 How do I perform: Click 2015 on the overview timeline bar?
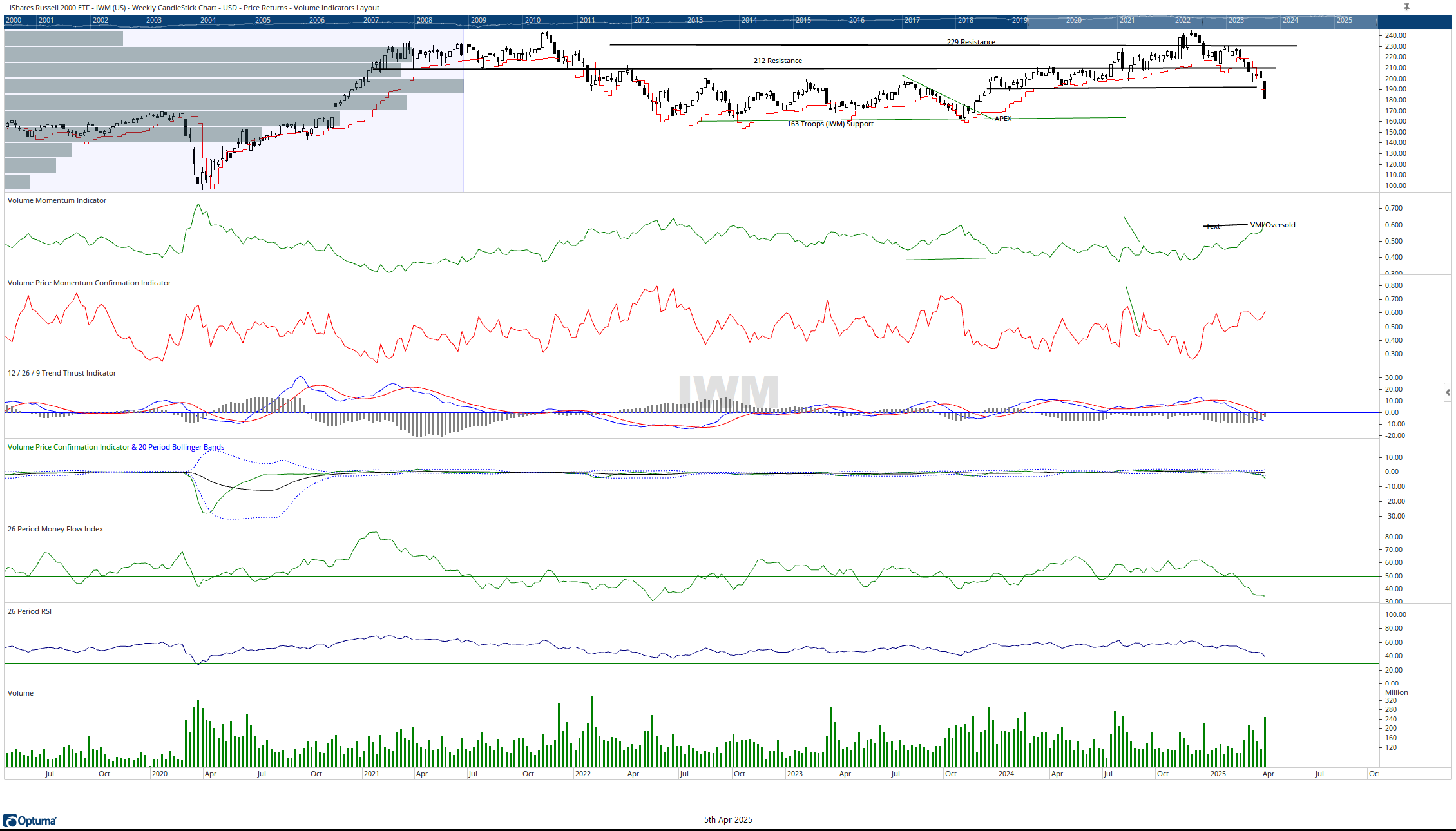coord(803,21)
